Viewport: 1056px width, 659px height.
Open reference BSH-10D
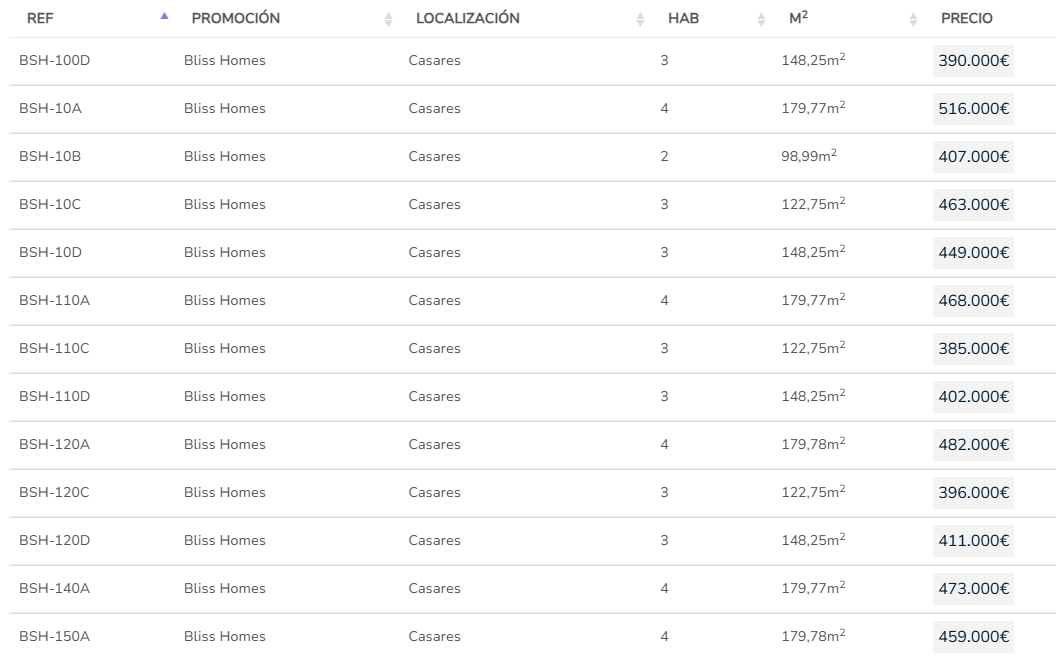(x=50, y=253)
